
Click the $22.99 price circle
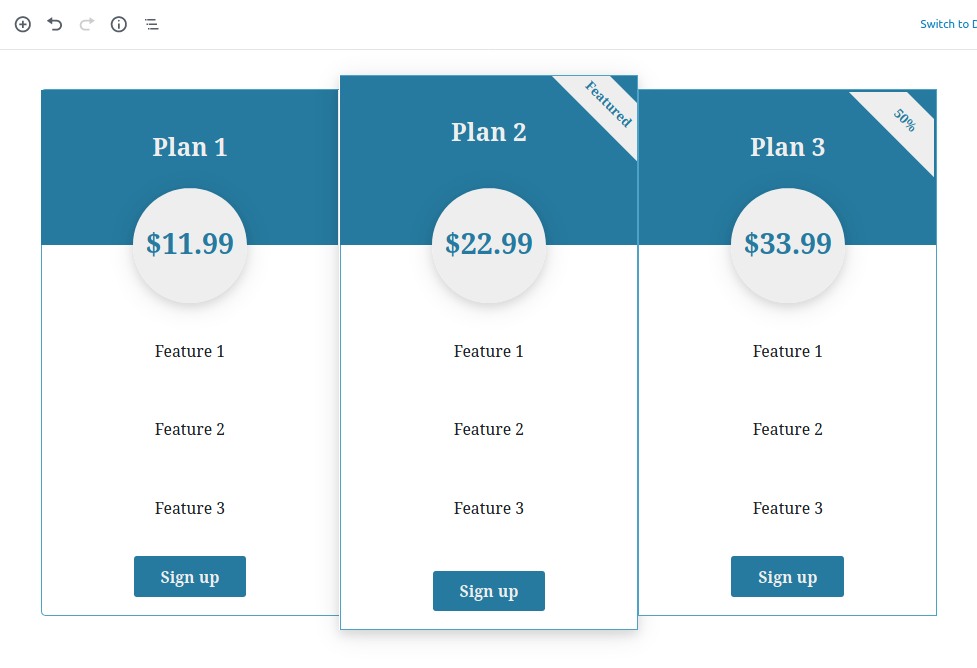(489, 245)
